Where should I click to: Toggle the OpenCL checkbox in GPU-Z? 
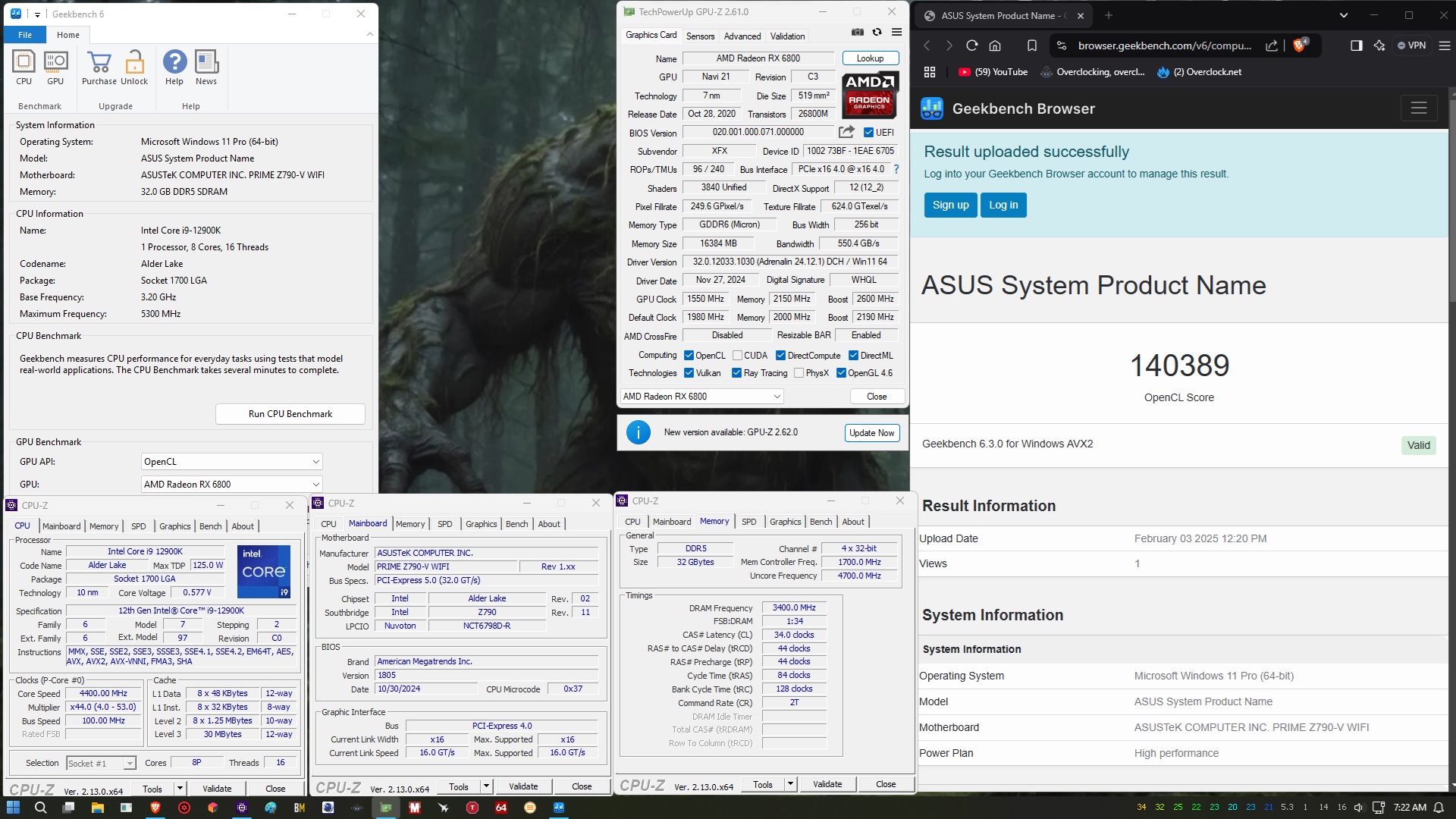point(689,356)
